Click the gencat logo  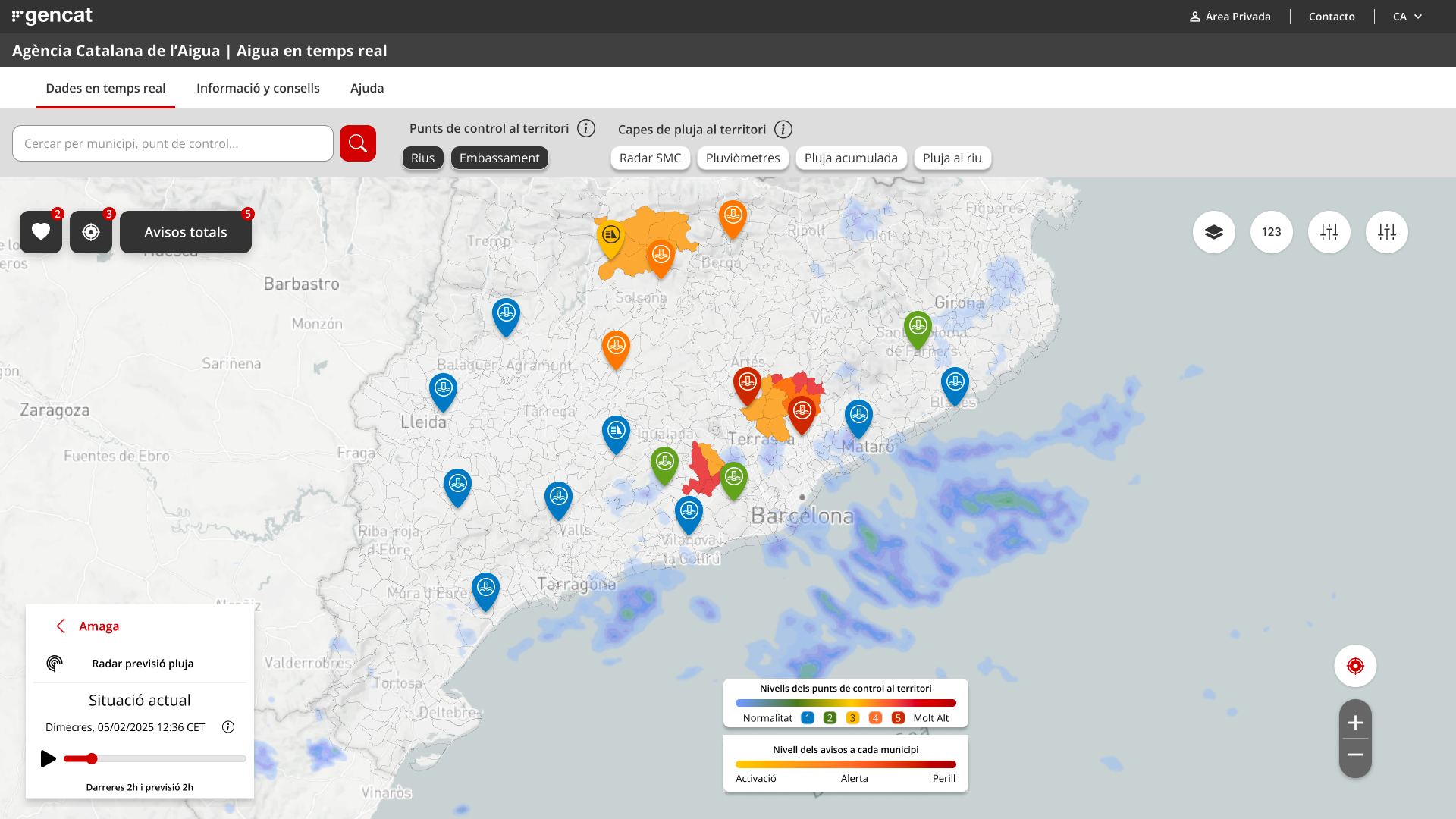pos(52,16)
